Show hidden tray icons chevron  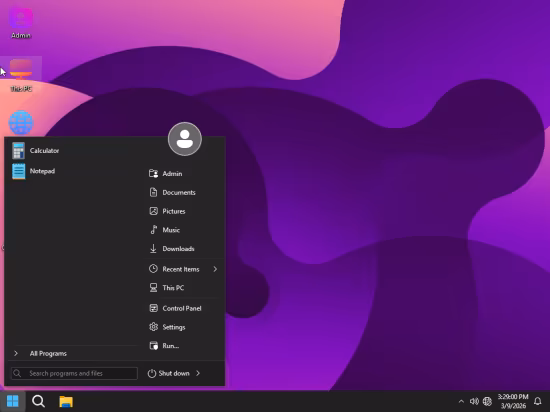461,401
